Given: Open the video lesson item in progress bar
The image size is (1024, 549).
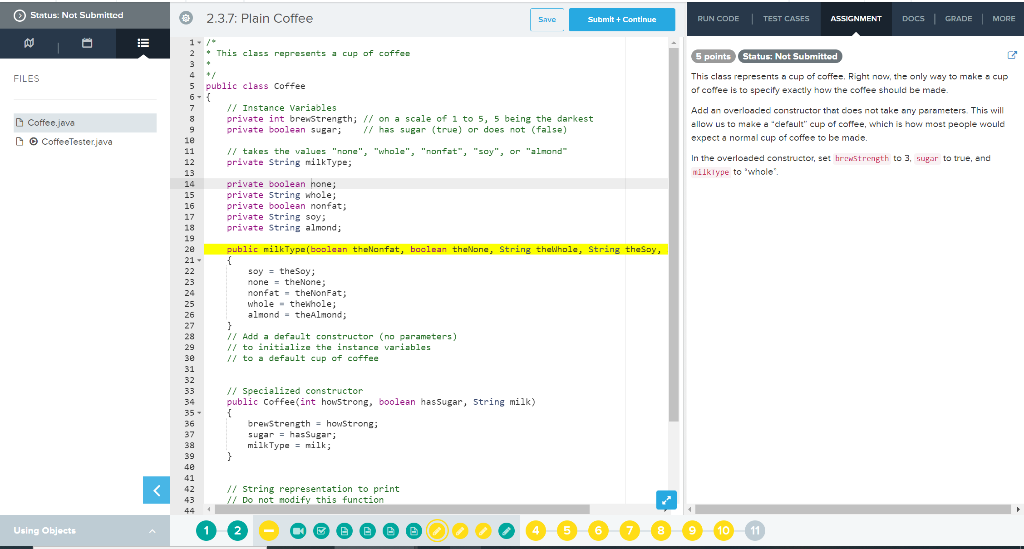Looking at the screenshot, I should pyautogui.click(x=298, y=531).
